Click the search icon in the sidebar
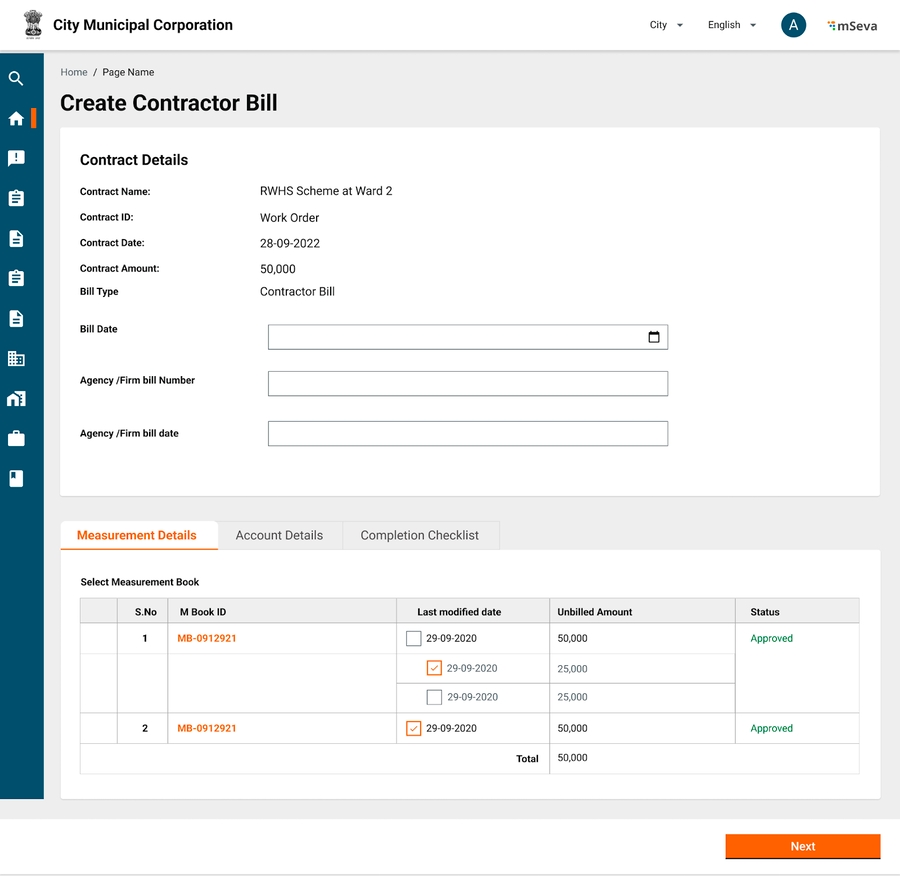Image resolution: width=900 pixels, height=876 pixels. (x=16, y=78)
